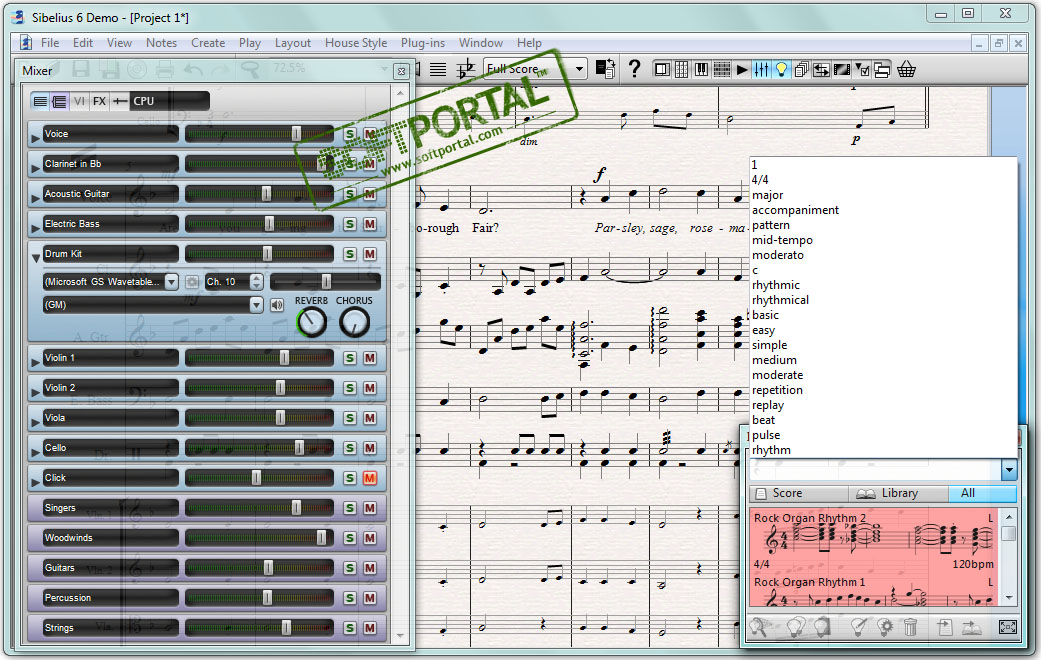Open the Plug-ins menu
1041x660 pixels.
point(423,42)
